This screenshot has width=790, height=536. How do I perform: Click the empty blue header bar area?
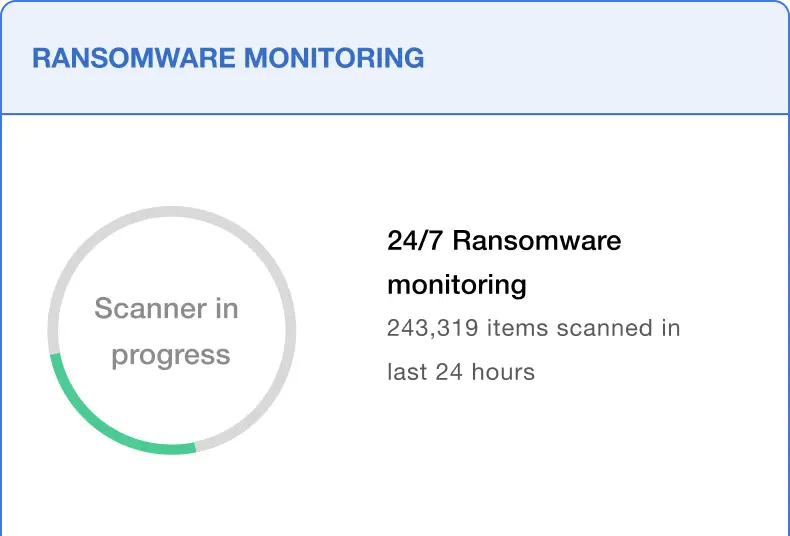click(600, 58)
